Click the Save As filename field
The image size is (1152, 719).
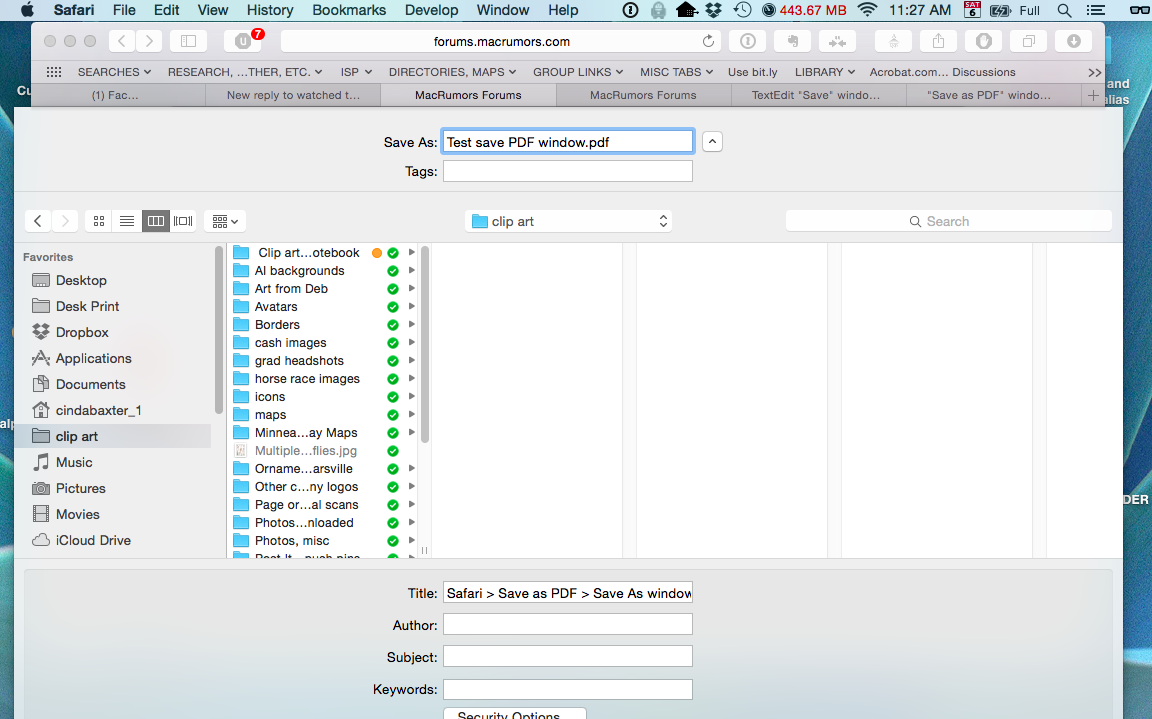568,142
